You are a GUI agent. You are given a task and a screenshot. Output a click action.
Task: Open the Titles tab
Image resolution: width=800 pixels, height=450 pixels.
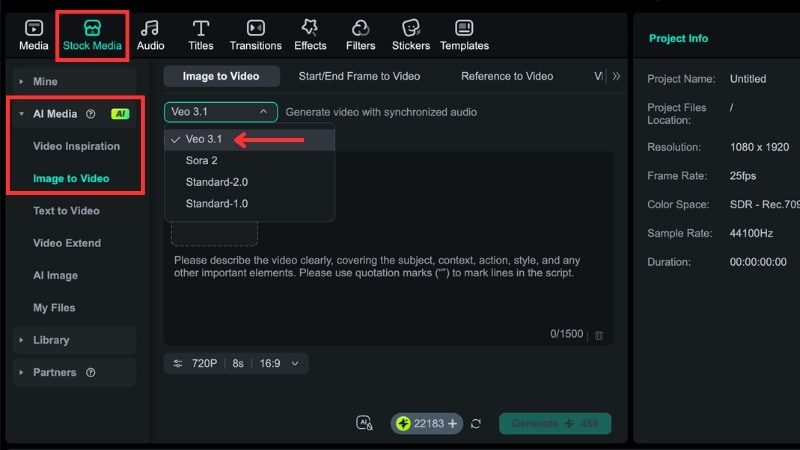tap(201, 36)
